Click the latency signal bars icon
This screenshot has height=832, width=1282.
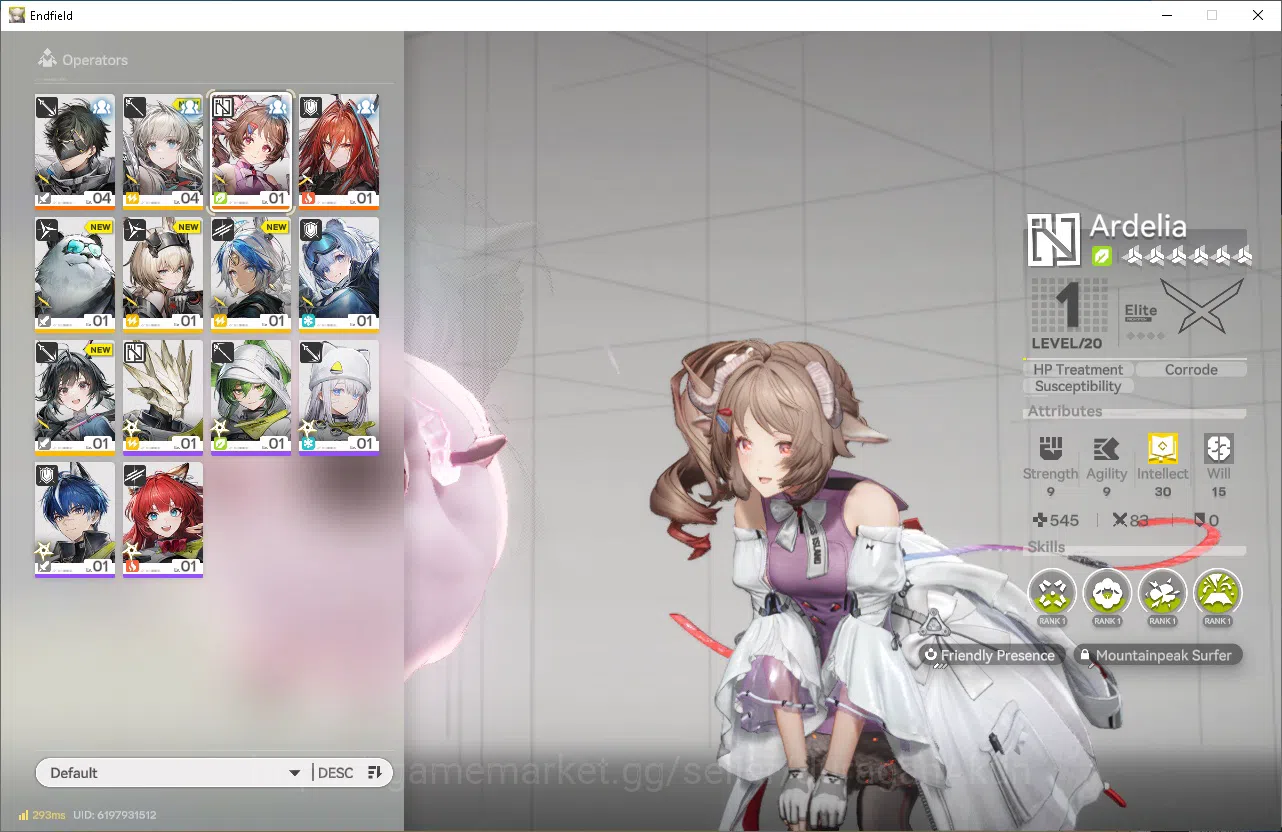[x=23, y=815]
